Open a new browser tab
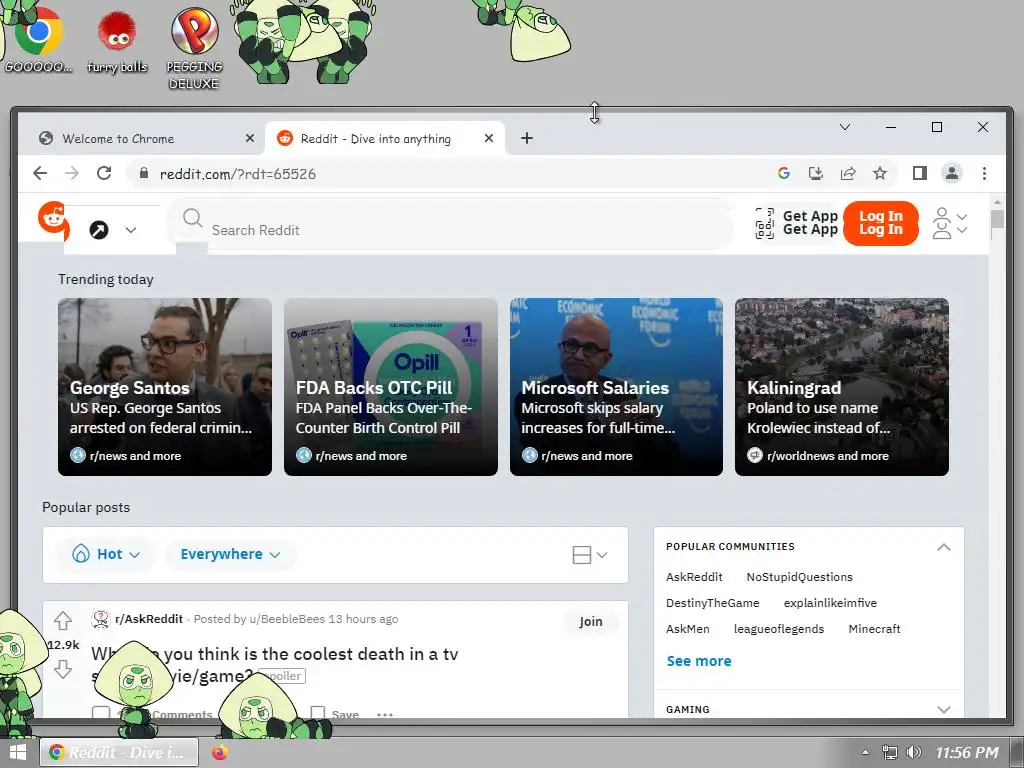This screenshot has height=768, width=1024. coord(527,138)
